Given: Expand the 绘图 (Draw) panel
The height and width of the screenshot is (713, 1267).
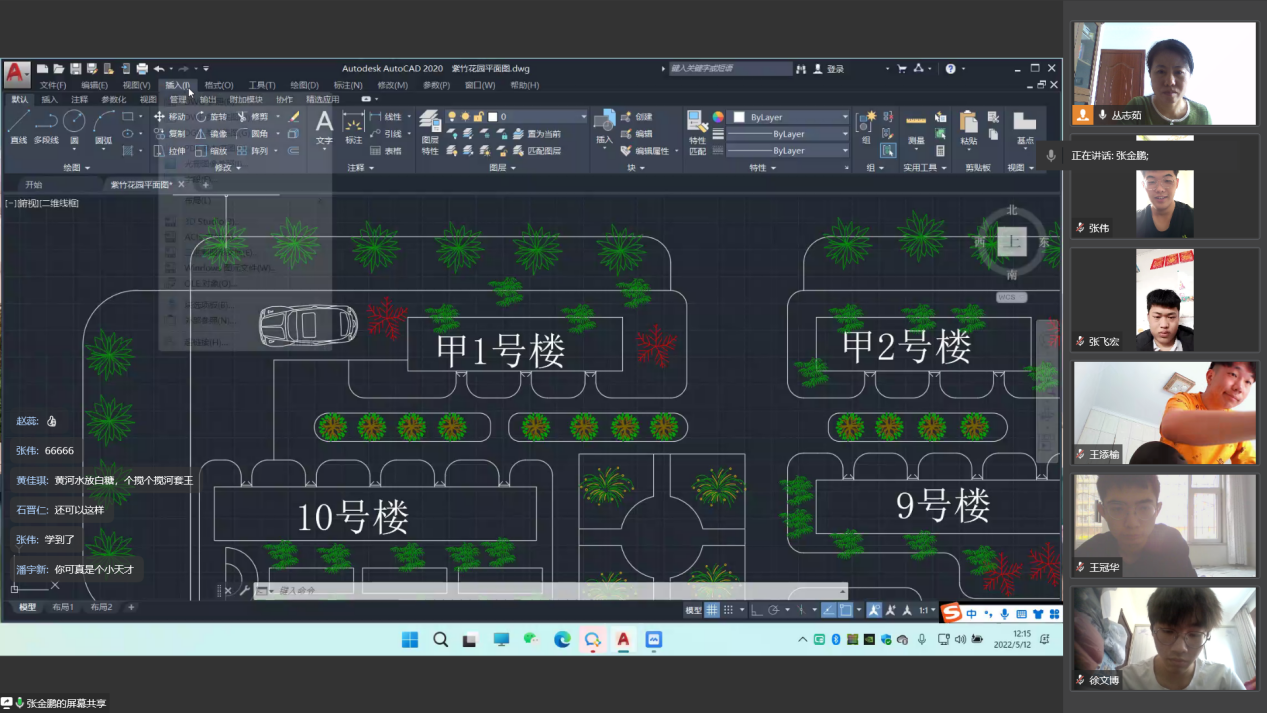Looking at the screenshot, I should click(x=77, y=168).
